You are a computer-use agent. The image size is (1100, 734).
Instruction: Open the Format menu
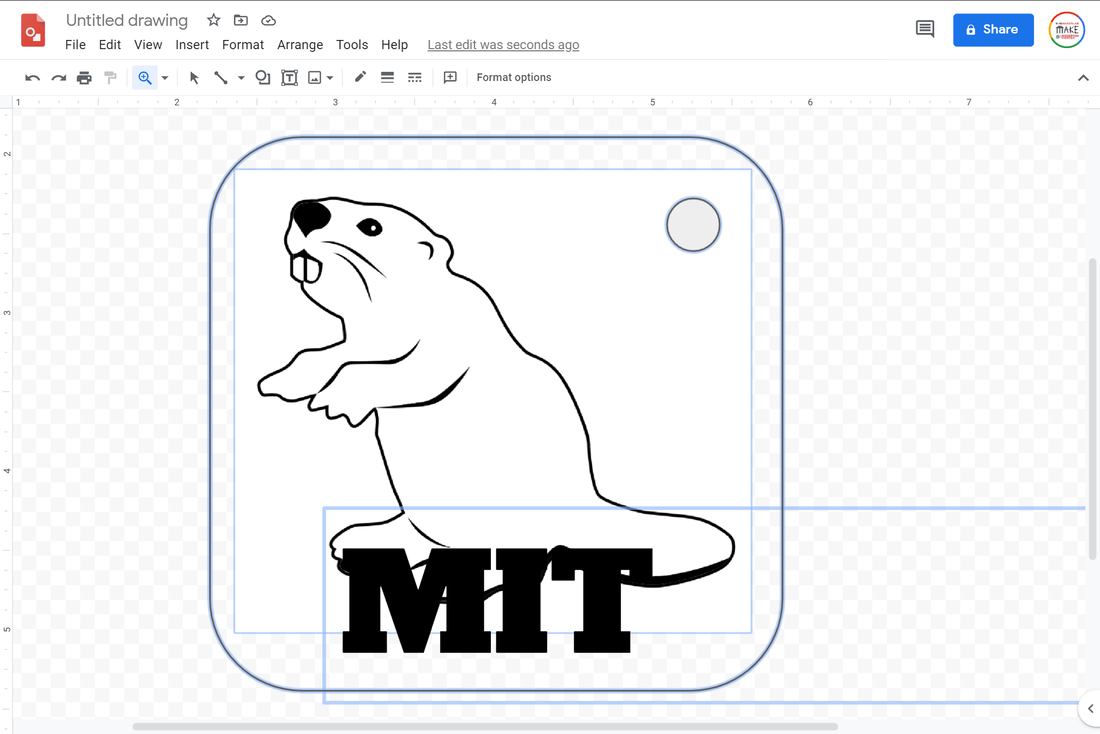[243, 45]
